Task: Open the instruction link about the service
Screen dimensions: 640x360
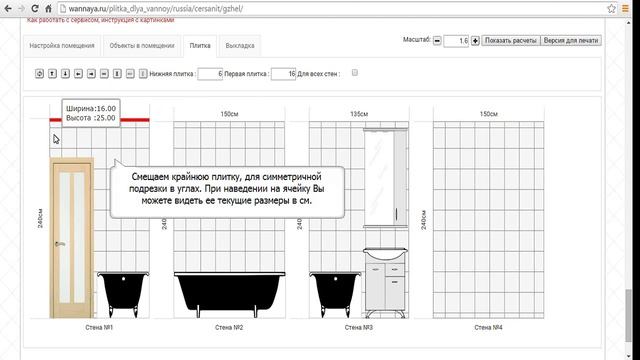Action: [100, 20]
